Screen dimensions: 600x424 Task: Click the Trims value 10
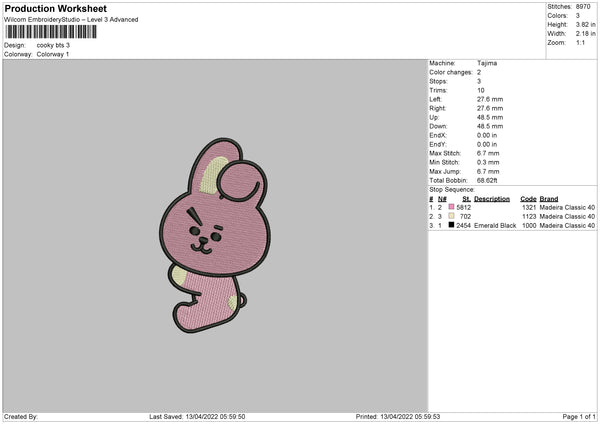click(x=481, y=90)
